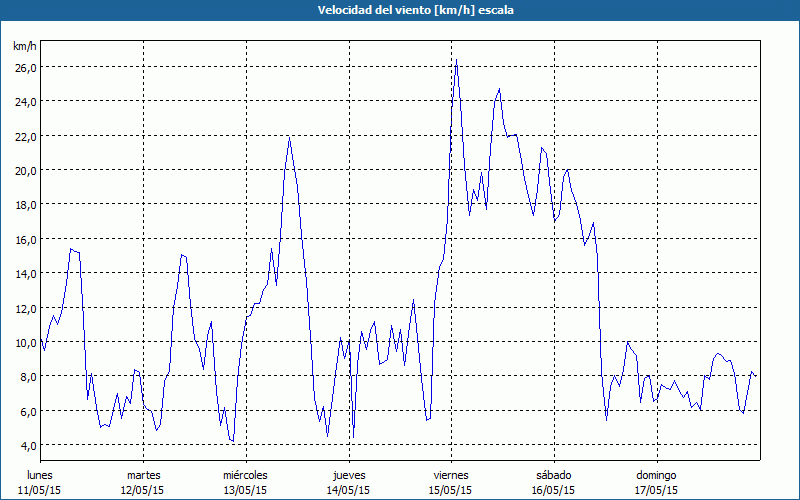This screenshot has height=500, width=800.
Task: Select the 8,0 y-axis label
Action: (x=25, y=377)
